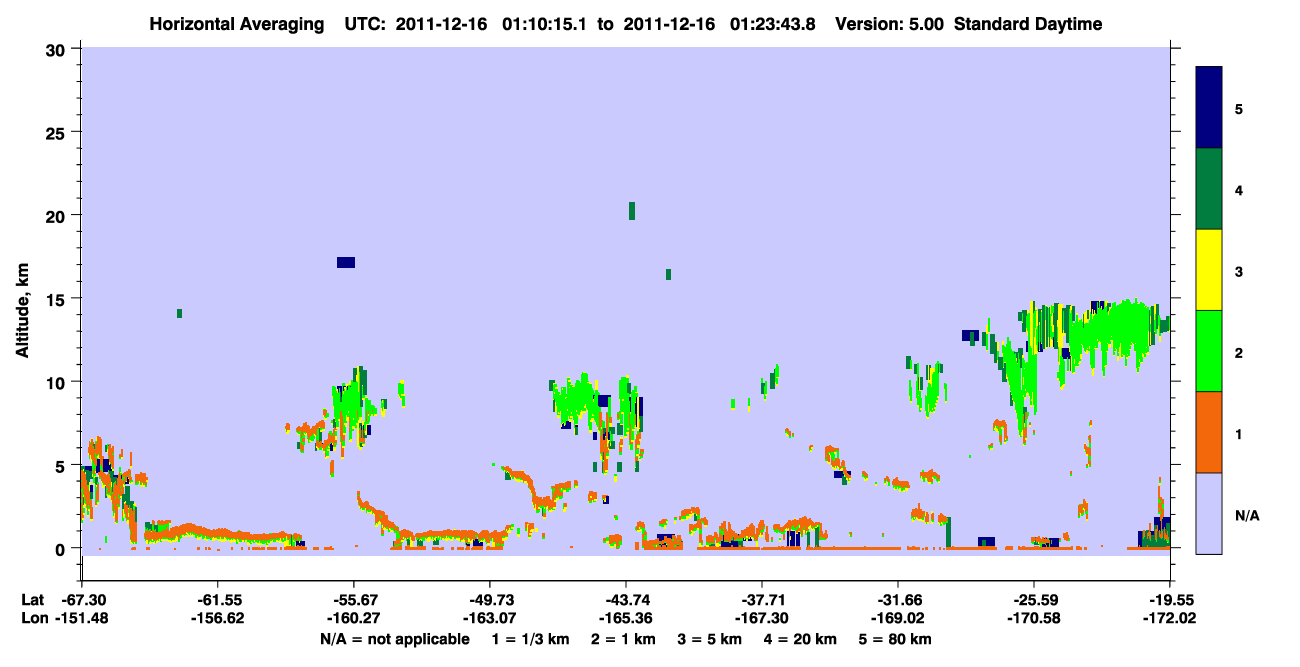Click latitude value -61.55
The height and width of the screenshot is (667, 1300).
tap(217, 600)
